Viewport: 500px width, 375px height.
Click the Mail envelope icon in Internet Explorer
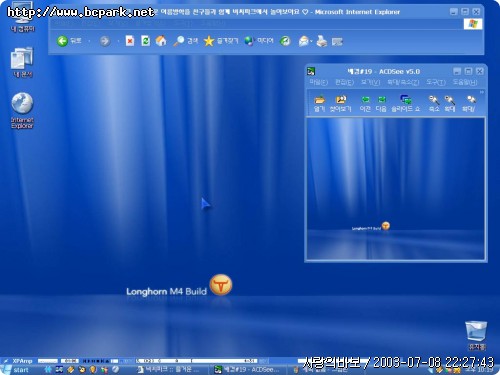tap(303, 41)
